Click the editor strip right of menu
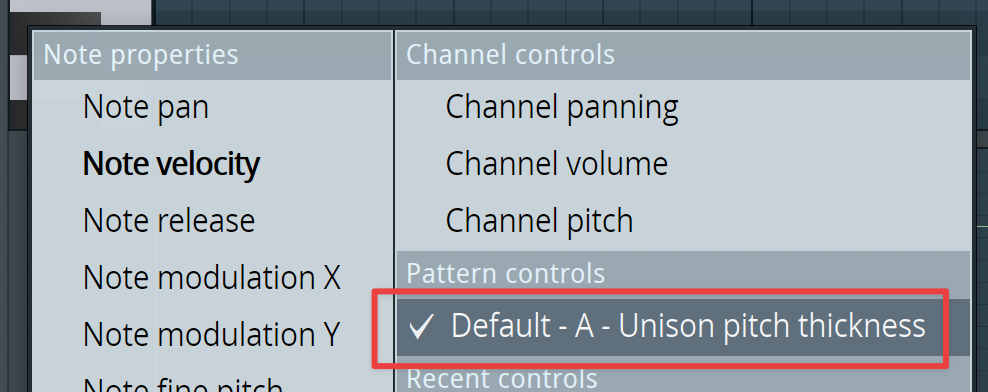This screenshot has height=392, width=988. pos(982,208)
